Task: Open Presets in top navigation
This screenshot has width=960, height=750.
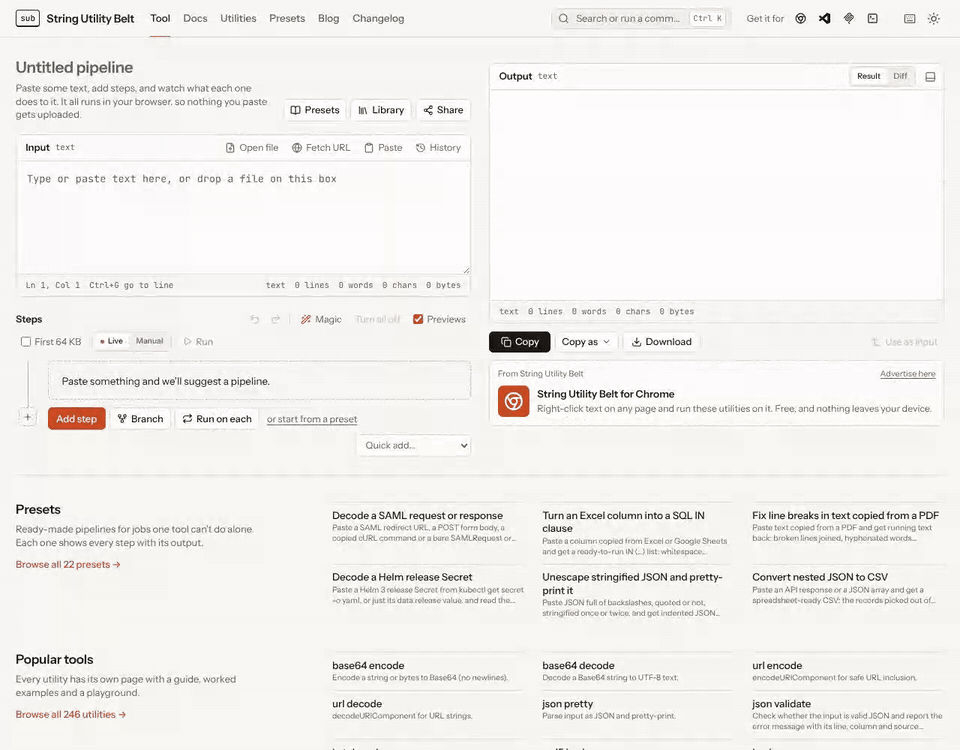Action: pyautogui.click(x=287, y=18)
